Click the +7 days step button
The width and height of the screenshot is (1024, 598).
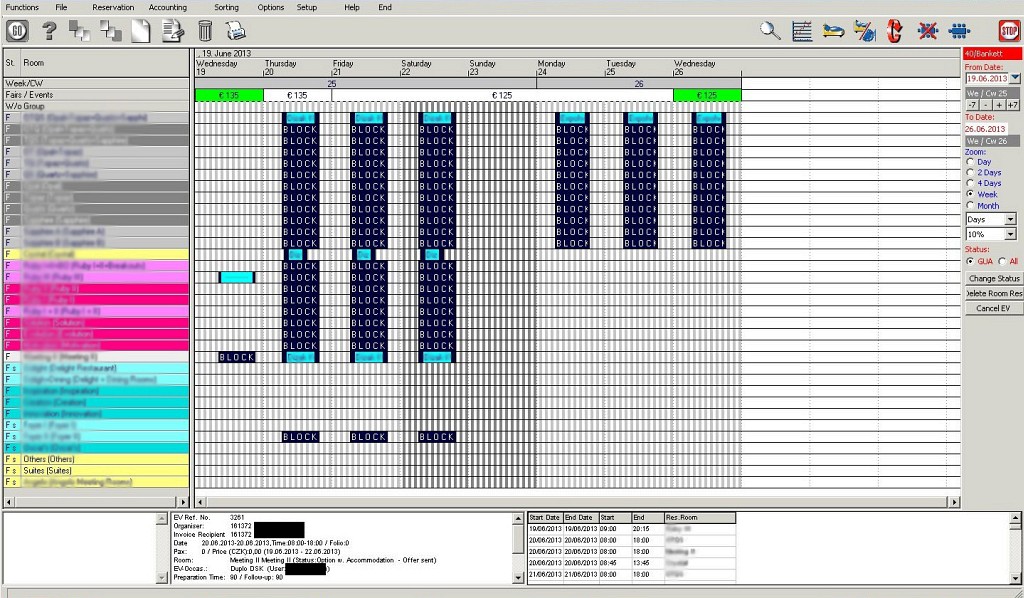[1014, 105]
